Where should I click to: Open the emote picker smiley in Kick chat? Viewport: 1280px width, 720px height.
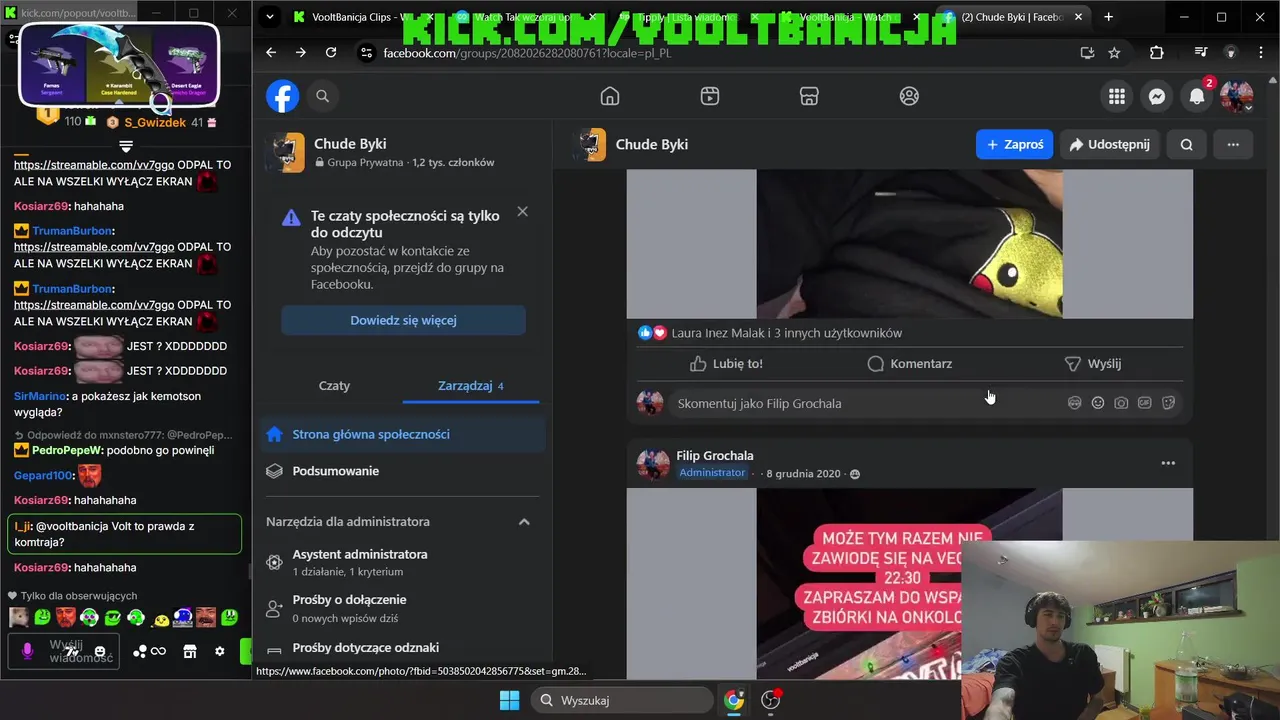point(99,651)
